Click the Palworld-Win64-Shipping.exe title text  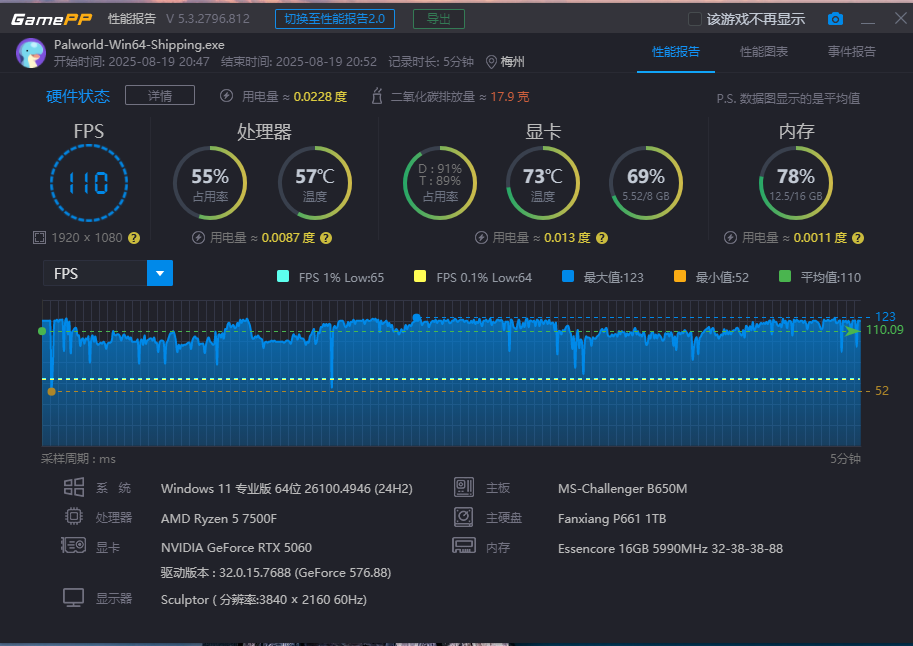click(139, 45)
